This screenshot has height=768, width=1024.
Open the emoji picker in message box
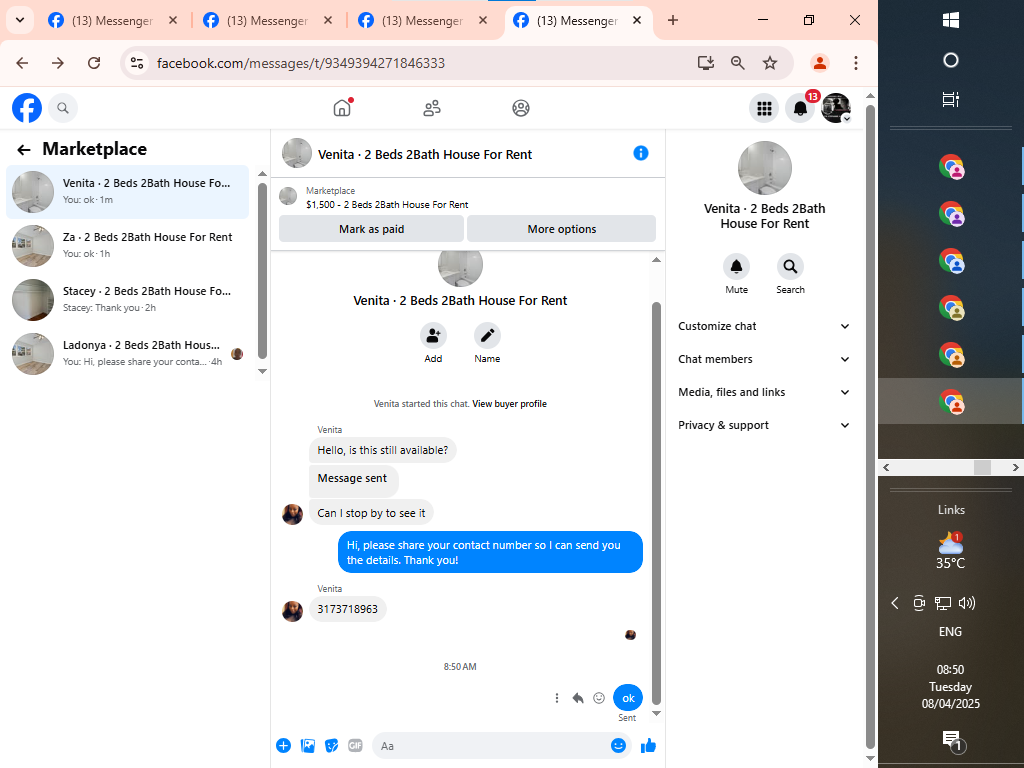(x=618, y=745)
